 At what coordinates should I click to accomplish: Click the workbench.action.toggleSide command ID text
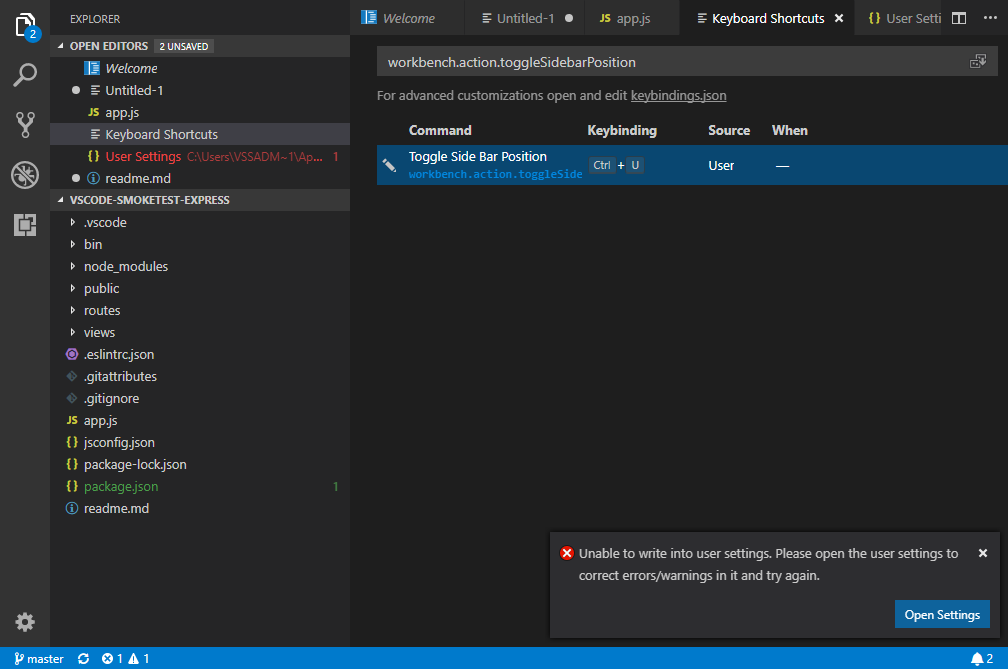[495, 174]
